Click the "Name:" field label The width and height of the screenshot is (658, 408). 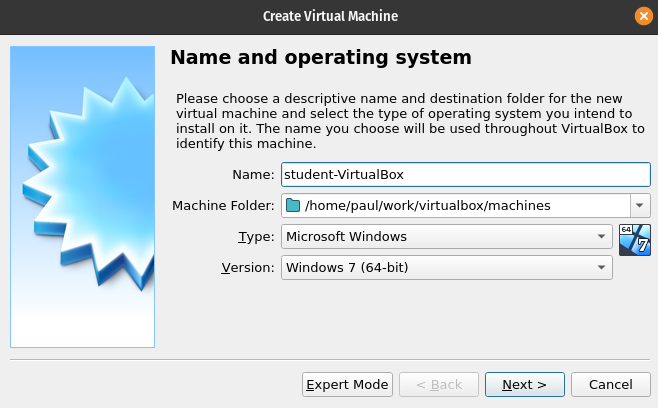253,174
